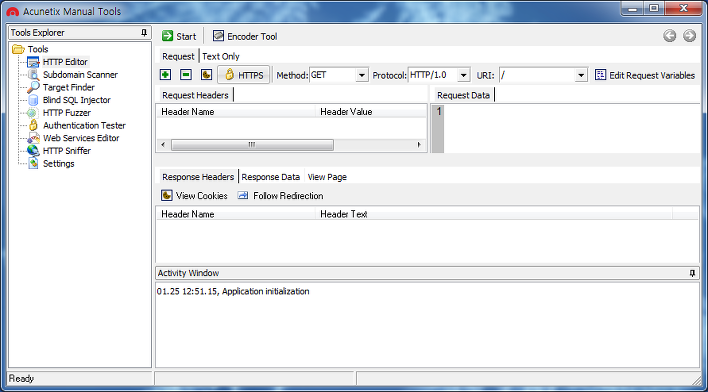This screenshot has height=392, width=708.
Task: Click the Authentication Tester padlock icon
Action: click(x=33, y=126)
